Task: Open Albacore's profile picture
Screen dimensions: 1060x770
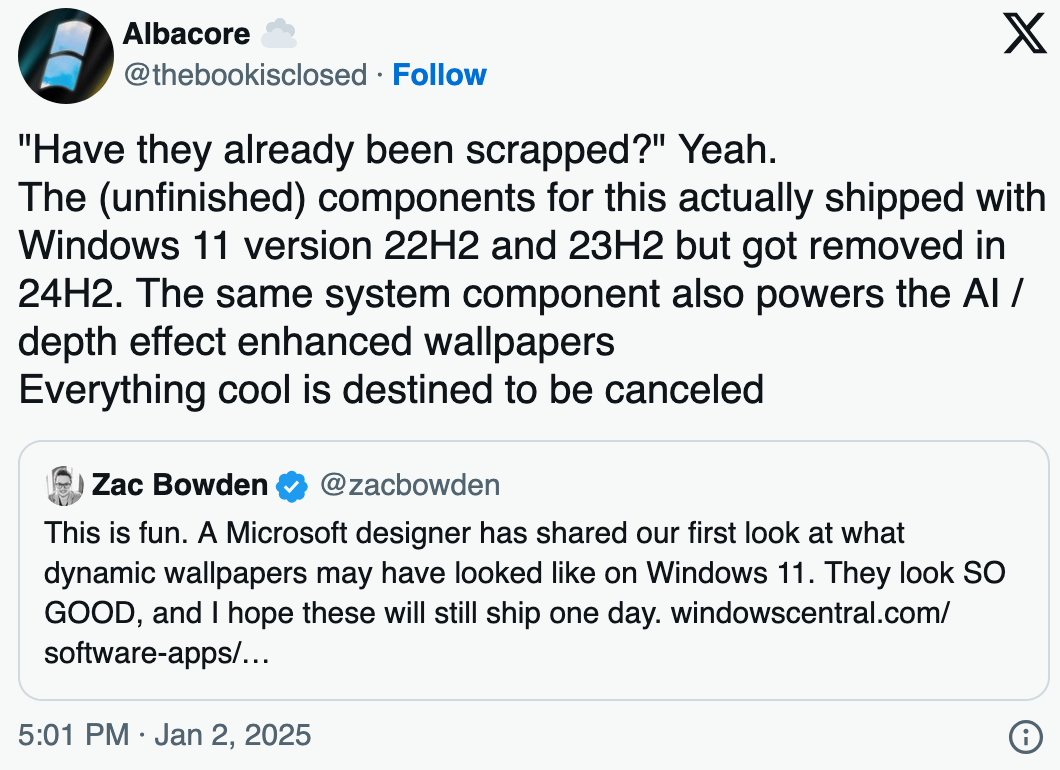Action: click(66, 56)
